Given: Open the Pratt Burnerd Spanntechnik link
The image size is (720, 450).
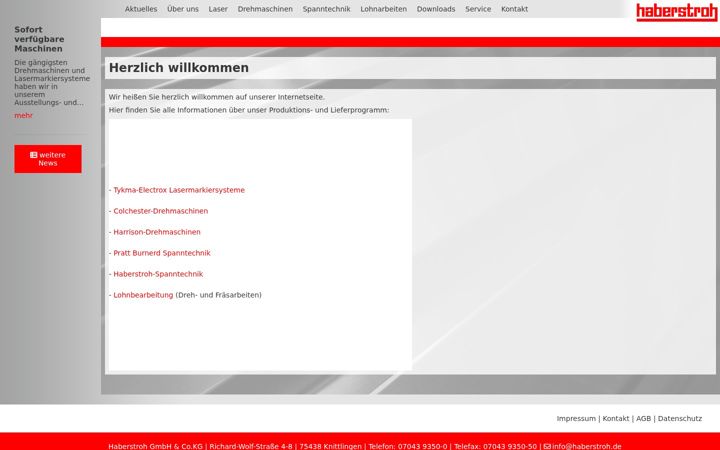Looking at the screenshot, I should [x=162, y=253].
